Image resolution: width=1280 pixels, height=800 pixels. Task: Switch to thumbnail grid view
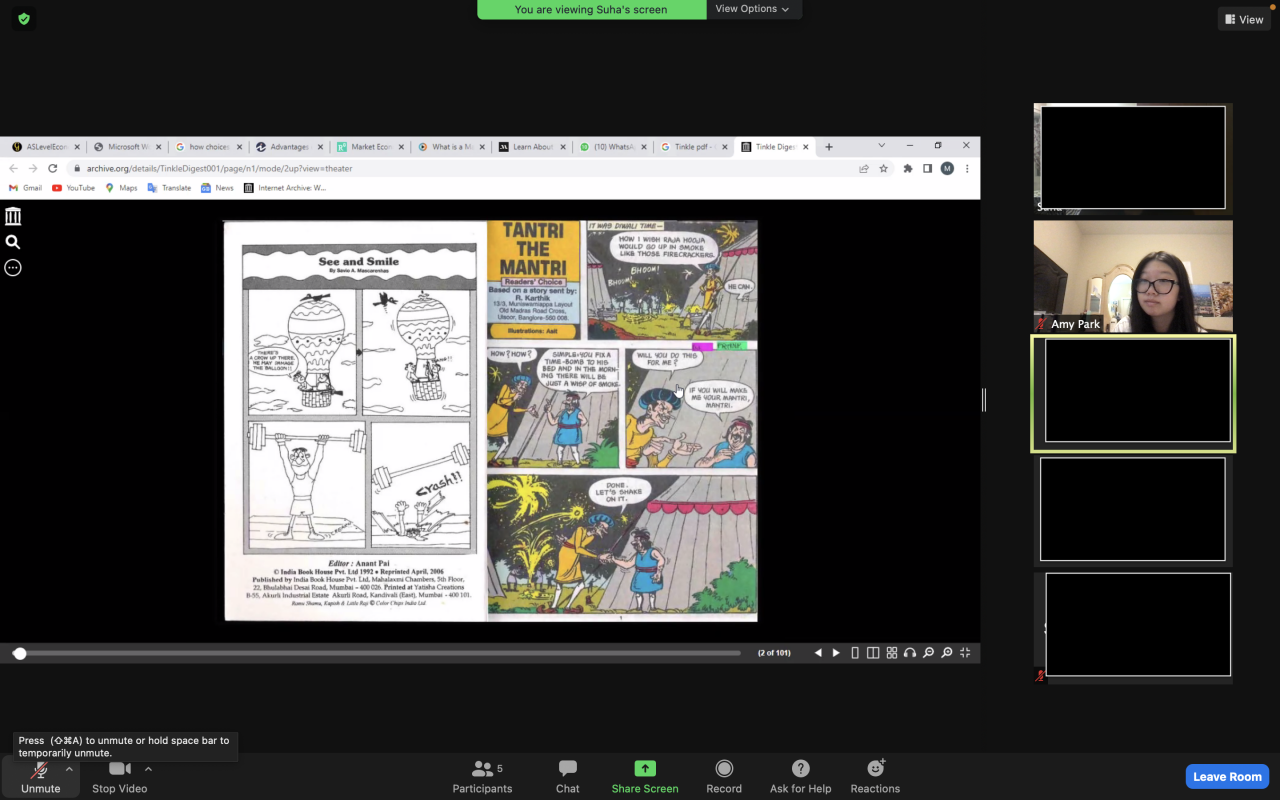click(x=892, y=653)
